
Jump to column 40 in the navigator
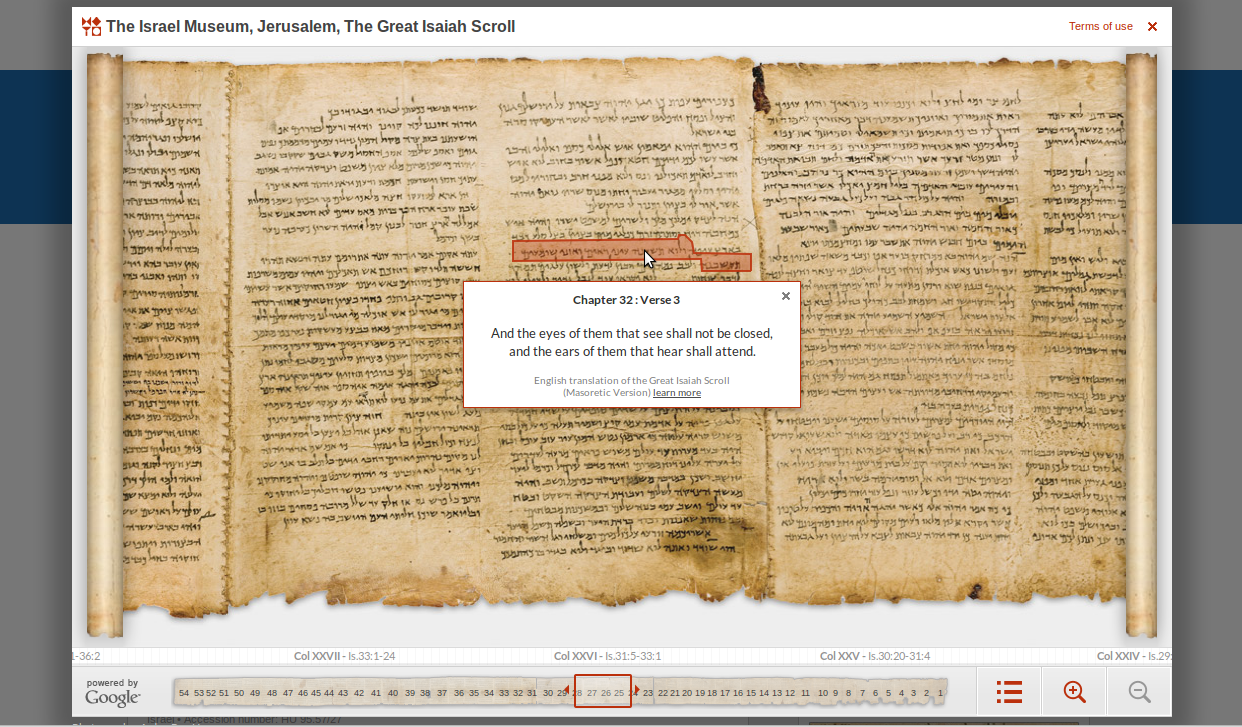(x=393, y=693)
